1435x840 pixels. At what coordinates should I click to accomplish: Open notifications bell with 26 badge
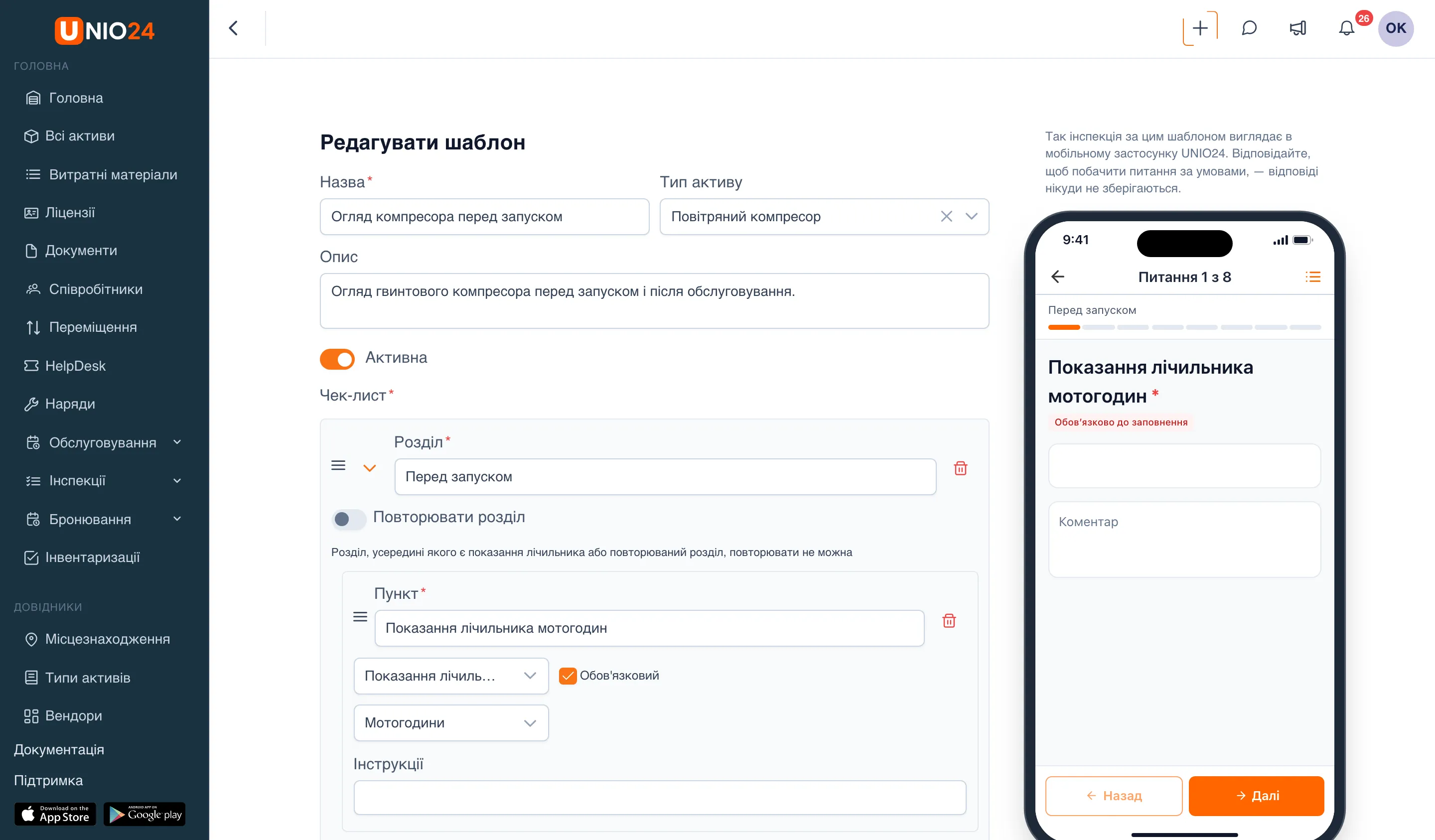click(x=1347, y=28)
